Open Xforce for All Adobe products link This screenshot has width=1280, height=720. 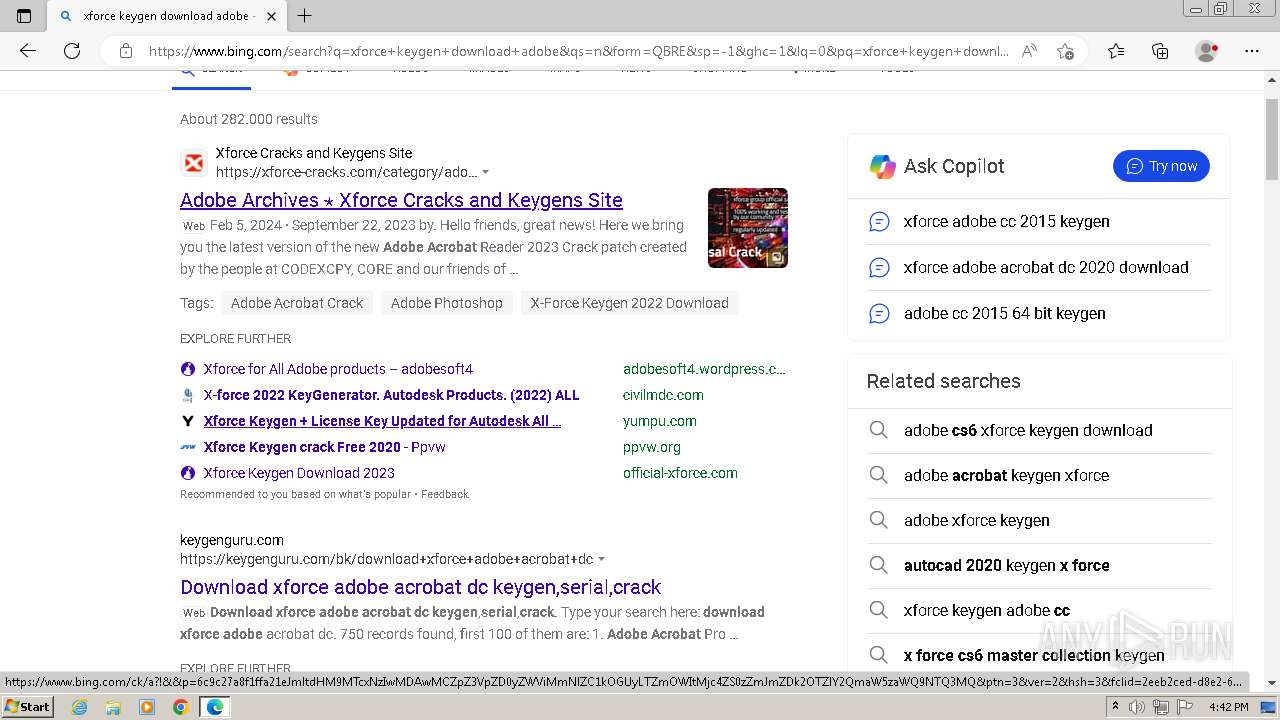338,369
